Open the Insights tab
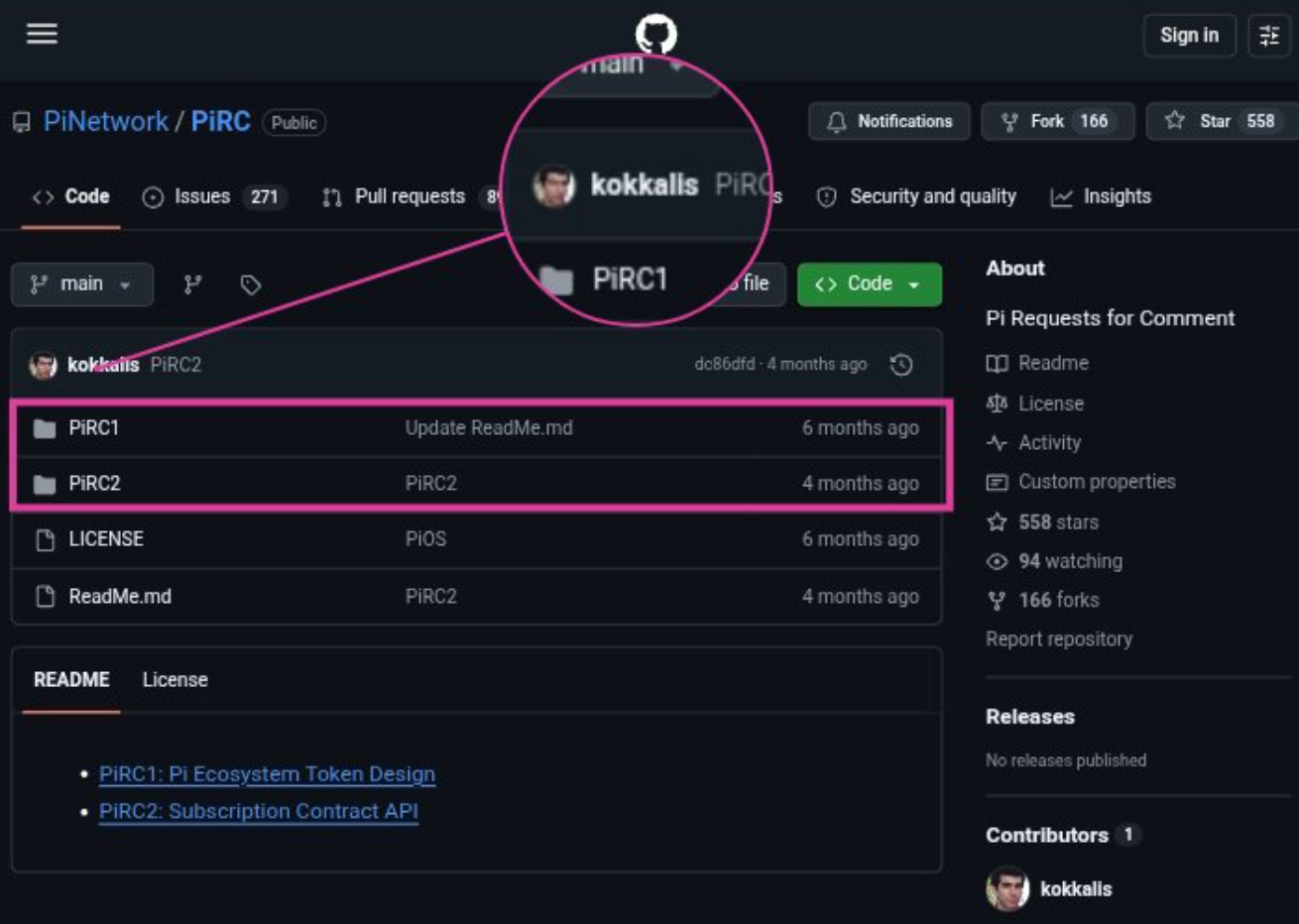Viewport: 1299px width, 924px height. (x=1101, y=196)
